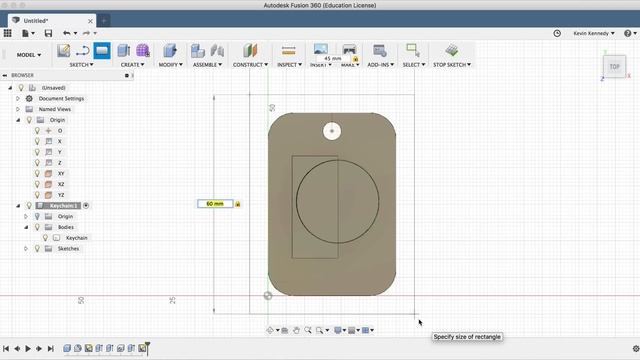Click the purple Create Form icon

click(143, 51)
